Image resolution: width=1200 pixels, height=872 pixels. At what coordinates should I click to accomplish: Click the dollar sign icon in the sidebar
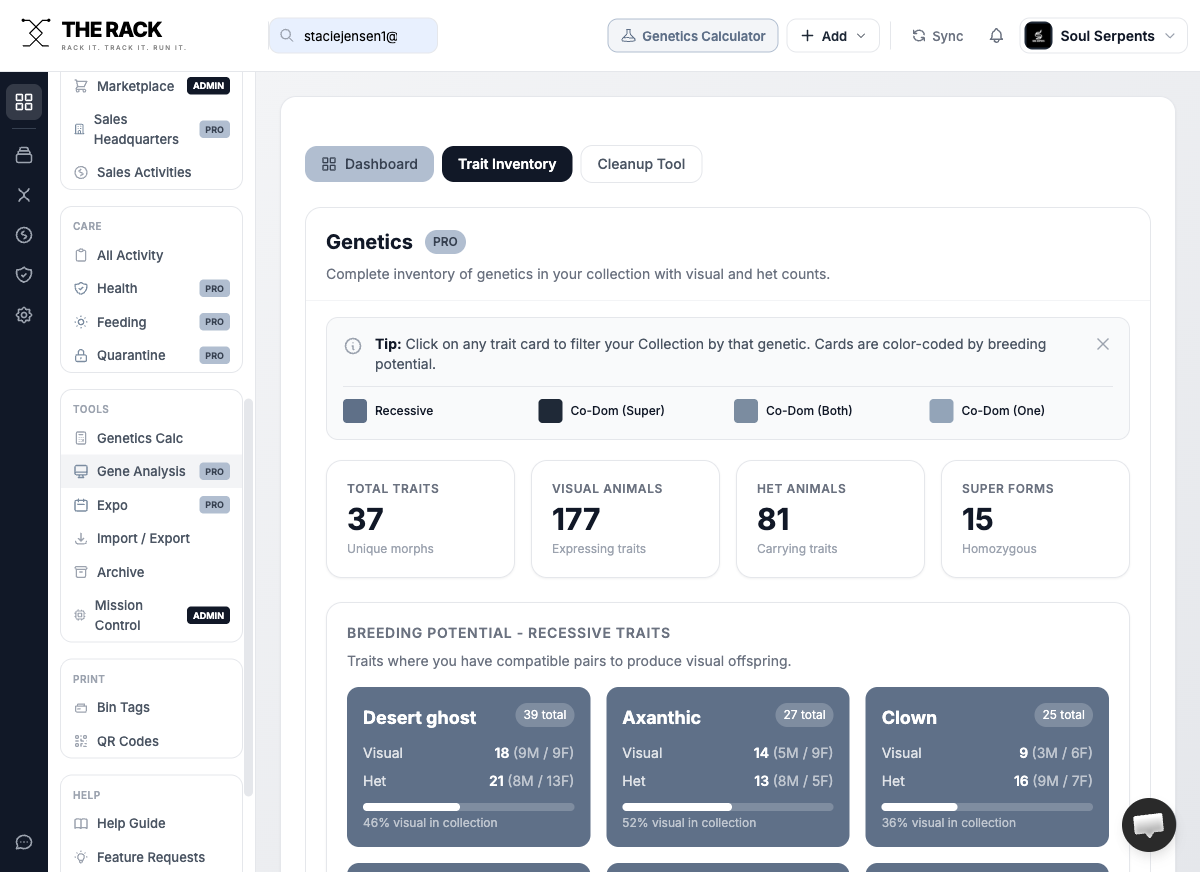24,235
